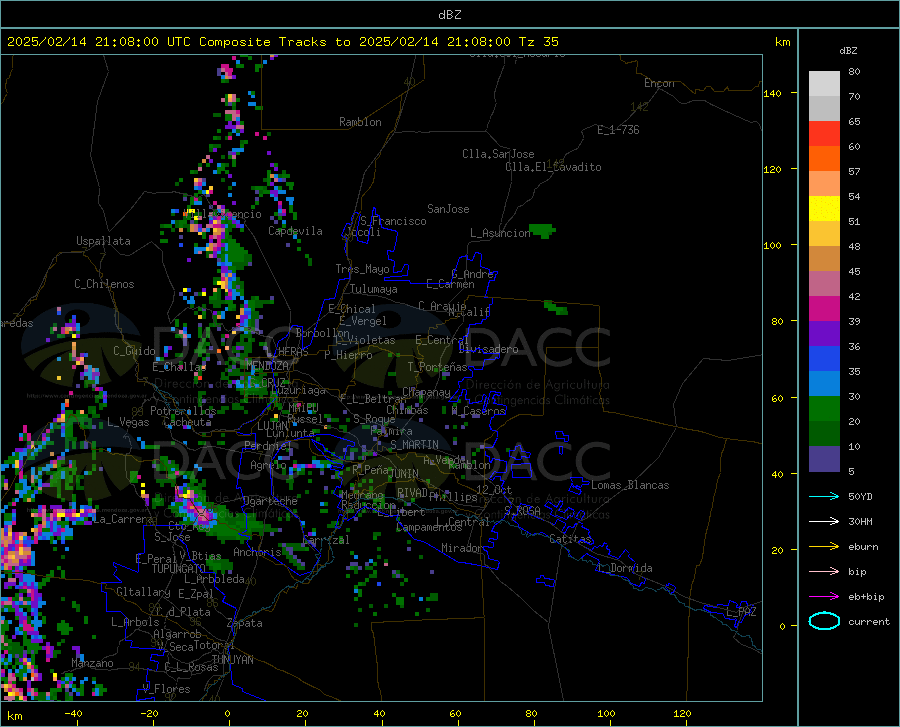Viewport: 900px width, 727px height.
Task: Click the '12_Oct' map label
Action: tap(494, 489)
